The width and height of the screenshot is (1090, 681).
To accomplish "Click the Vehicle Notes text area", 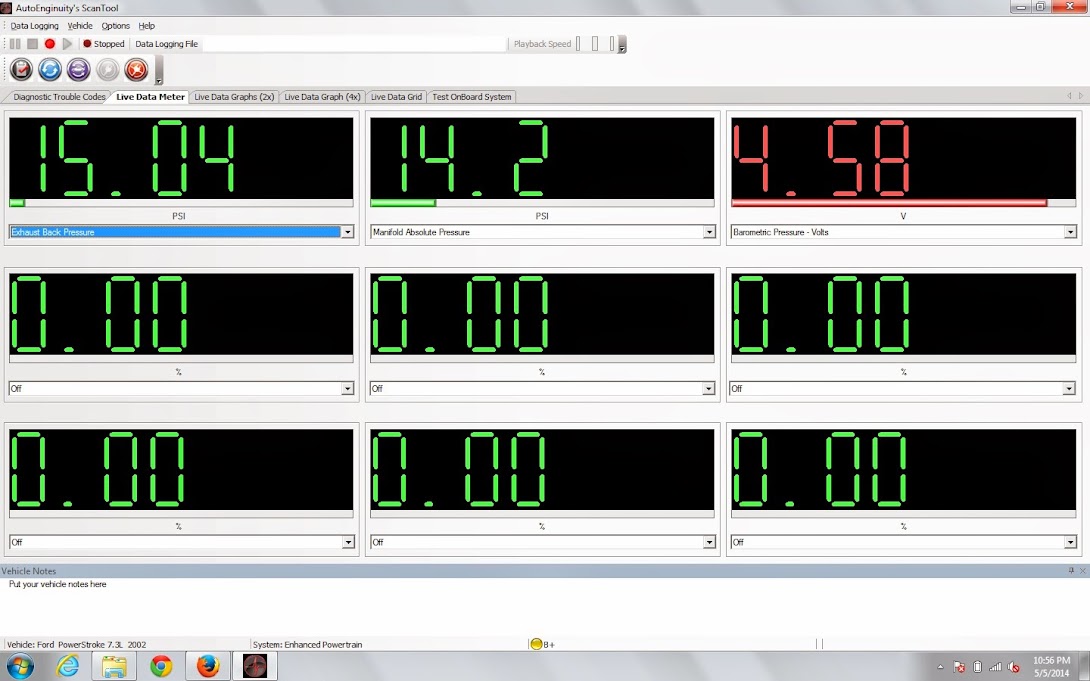I will pos(544,606).
